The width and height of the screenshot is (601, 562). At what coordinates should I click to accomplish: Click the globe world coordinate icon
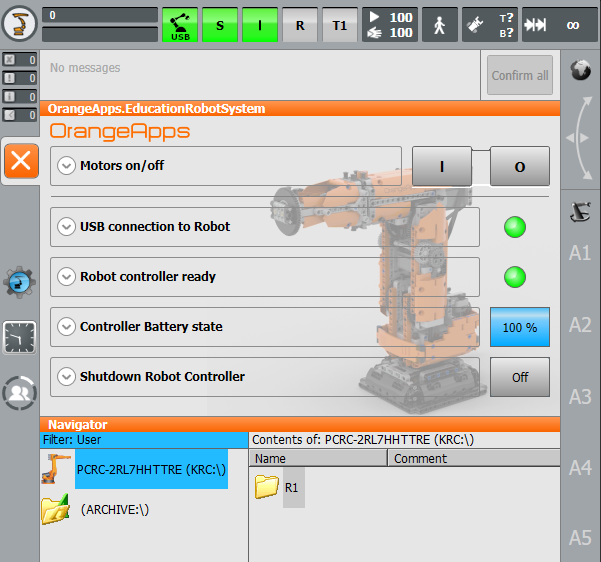point(580,70)
